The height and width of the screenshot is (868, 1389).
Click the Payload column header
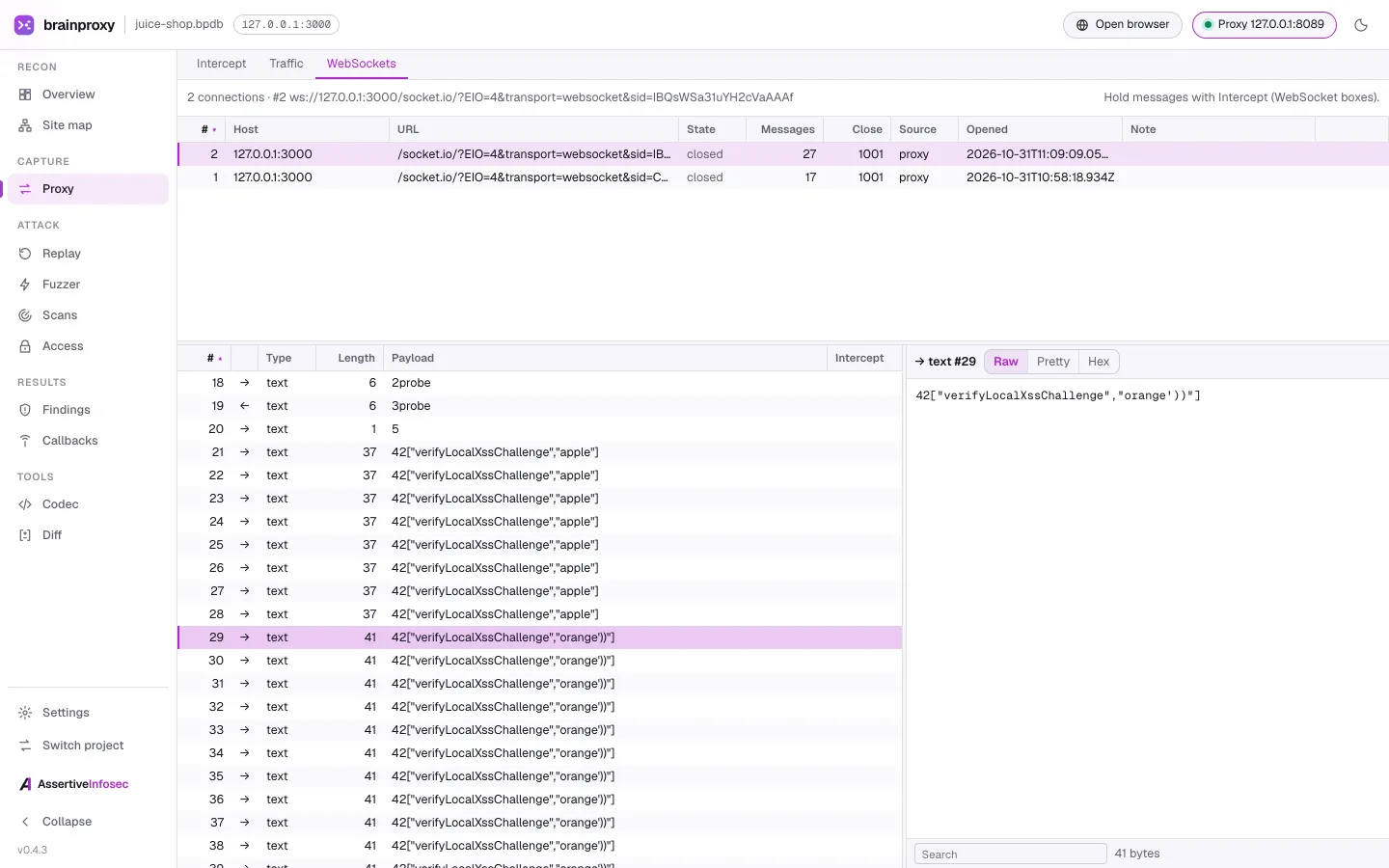click(605, 358)
